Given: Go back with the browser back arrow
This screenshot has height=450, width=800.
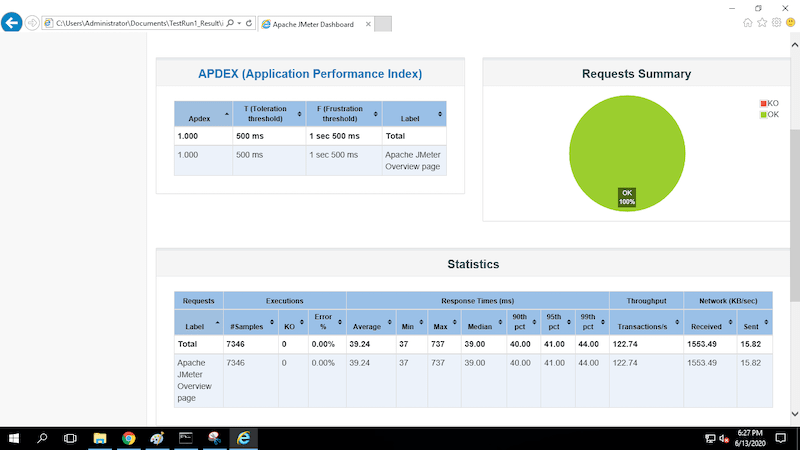Looking at the screenshot, I should pyautogui.click(x=11, y=22).
